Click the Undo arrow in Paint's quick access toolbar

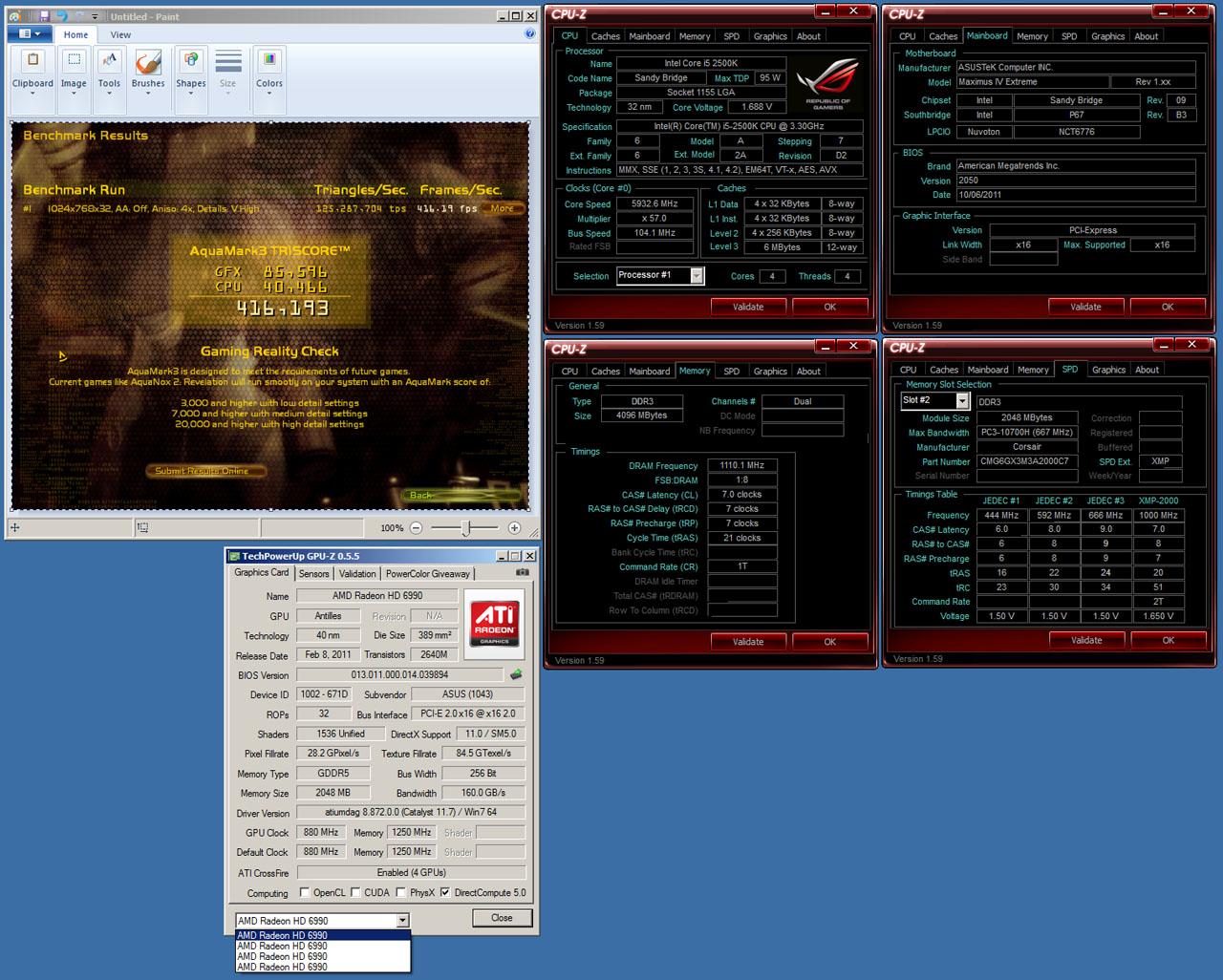point(62,16)
